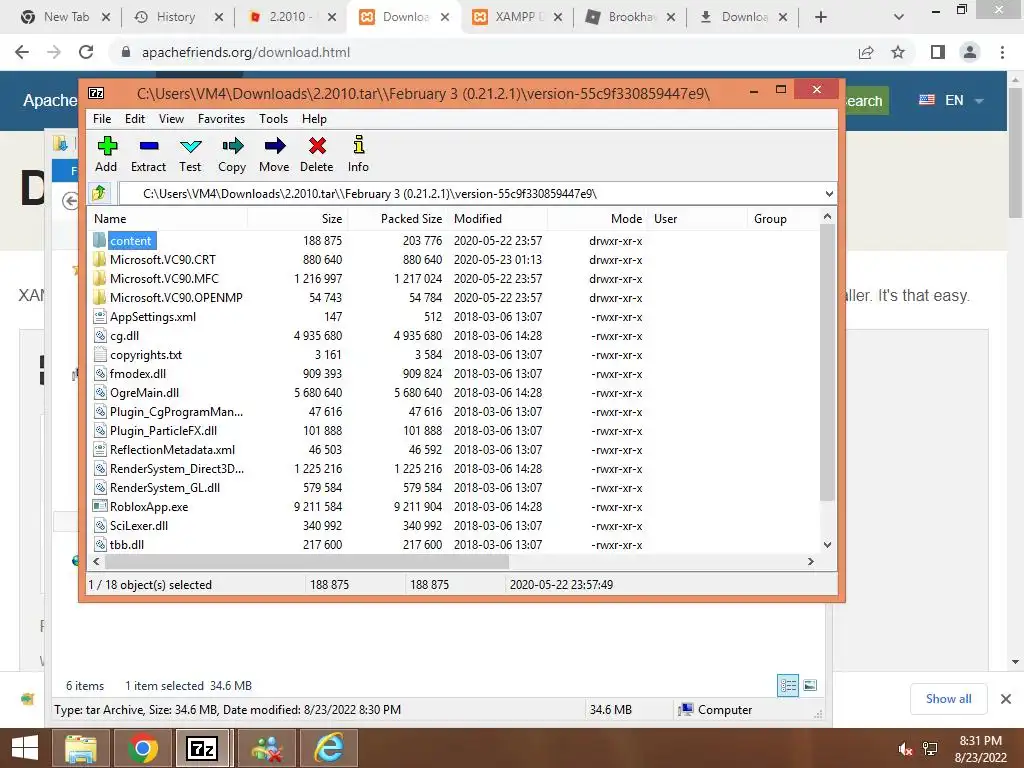Click the horizontal scrollbar's right arrow
Viewport: 1024px width, 768px height.
[810, 561]
